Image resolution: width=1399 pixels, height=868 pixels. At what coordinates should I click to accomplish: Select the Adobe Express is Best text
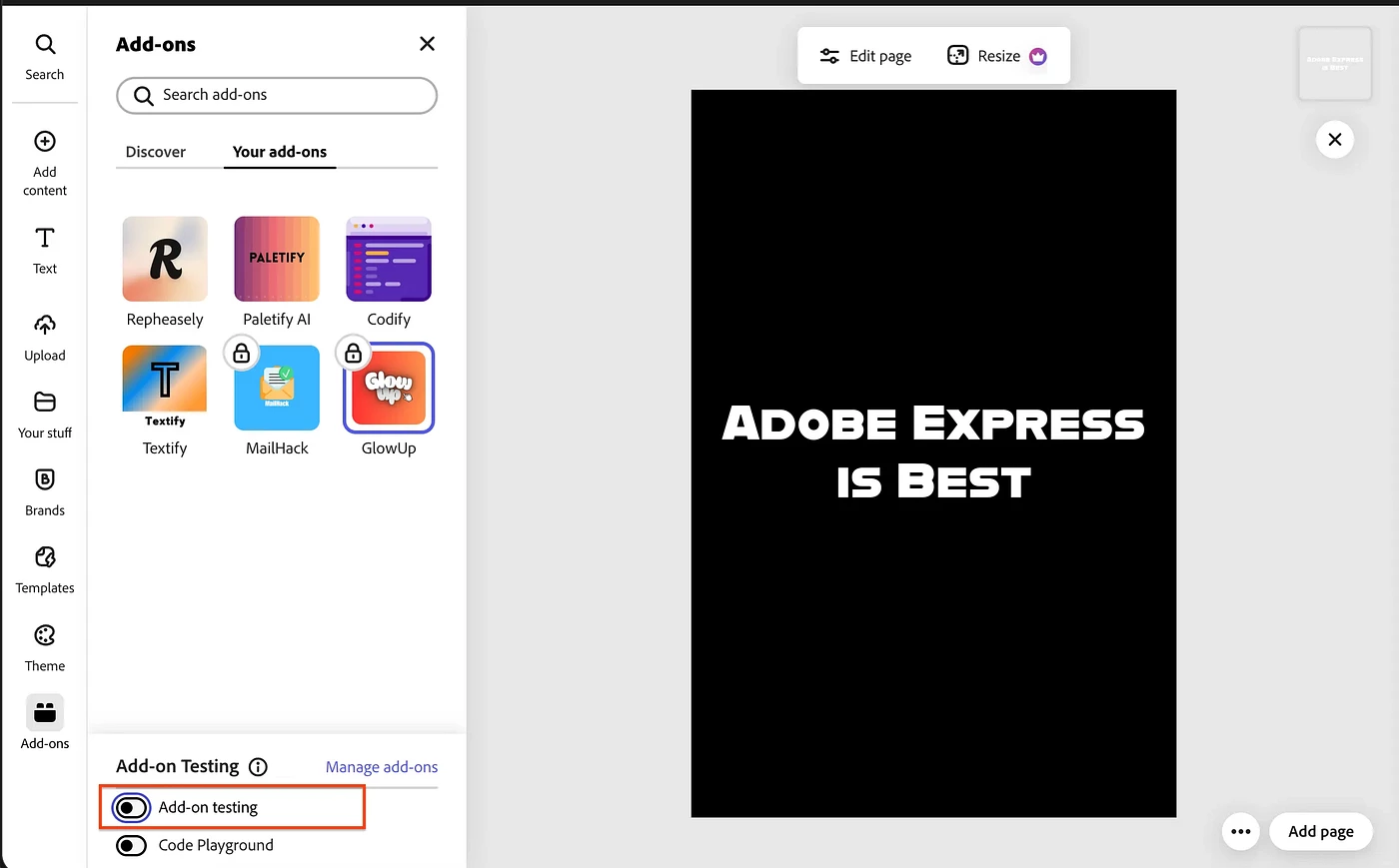(x=933, y=451)
